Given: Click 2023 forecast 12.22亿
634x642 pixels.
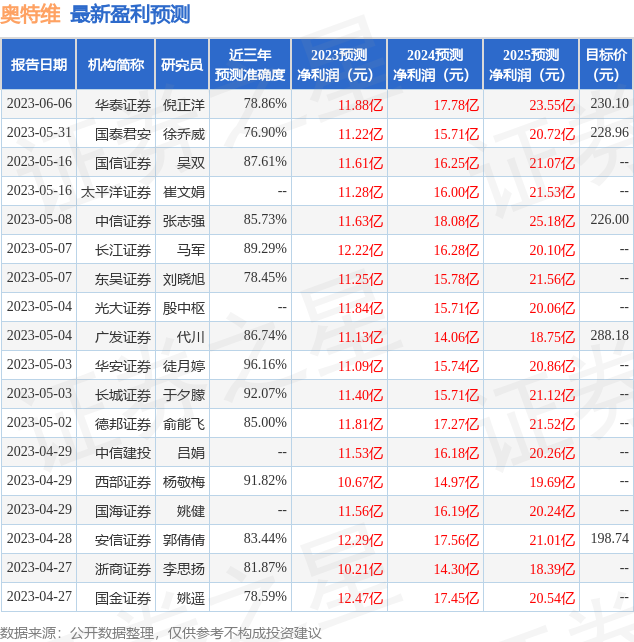Looking at the screenshot, I should [x=360, y=251].
